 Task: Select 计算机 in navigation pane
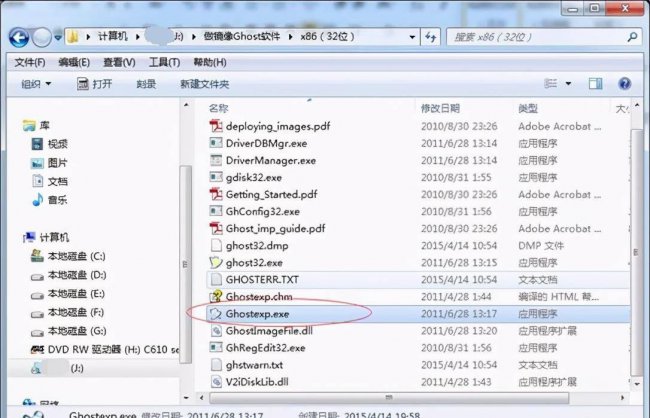coord(46,237)
